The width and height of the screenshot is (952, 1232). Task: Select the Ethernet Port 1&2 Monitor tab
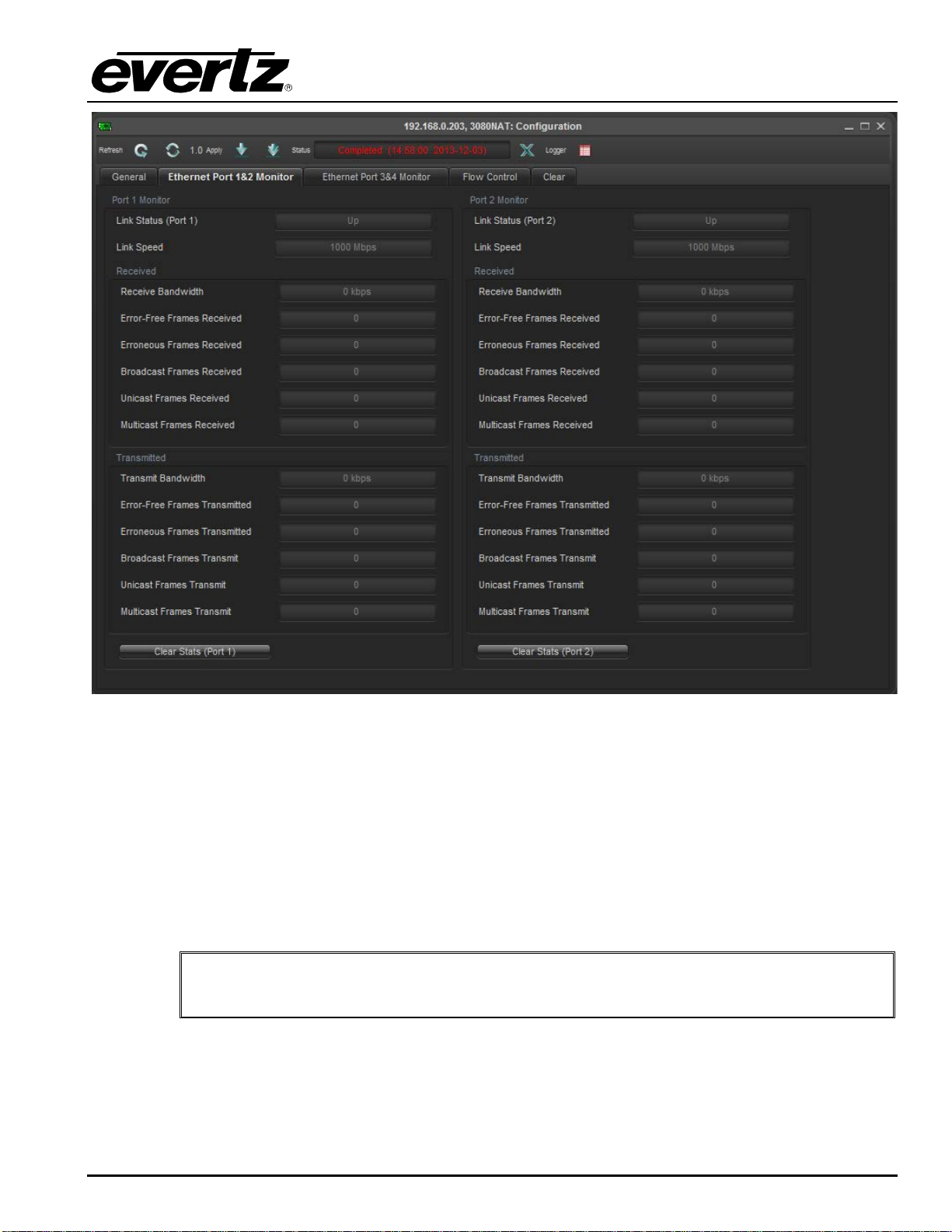[231, 177]
